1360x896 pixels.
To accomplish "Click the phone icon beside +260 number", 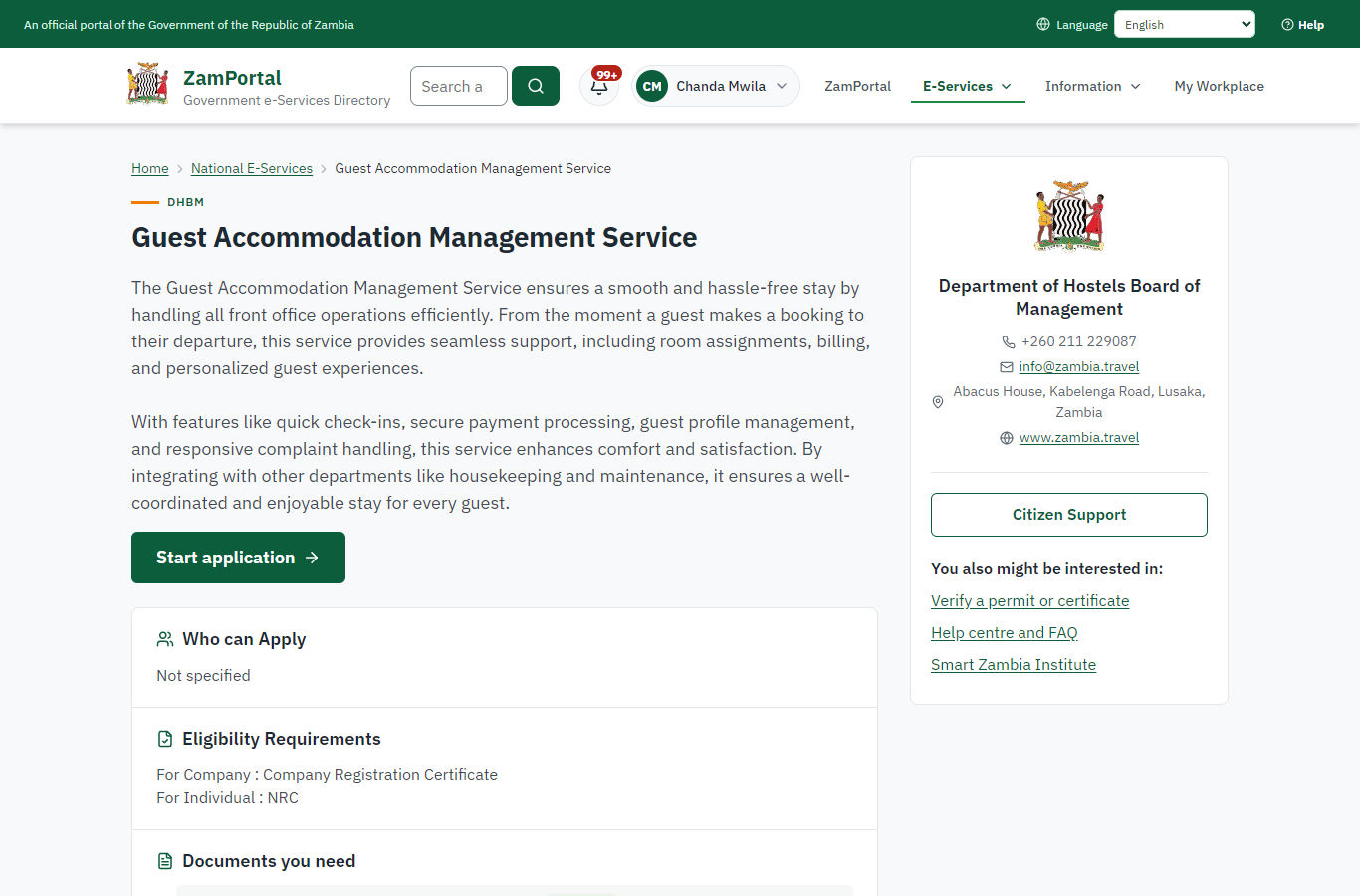I will click(1009, 341).
